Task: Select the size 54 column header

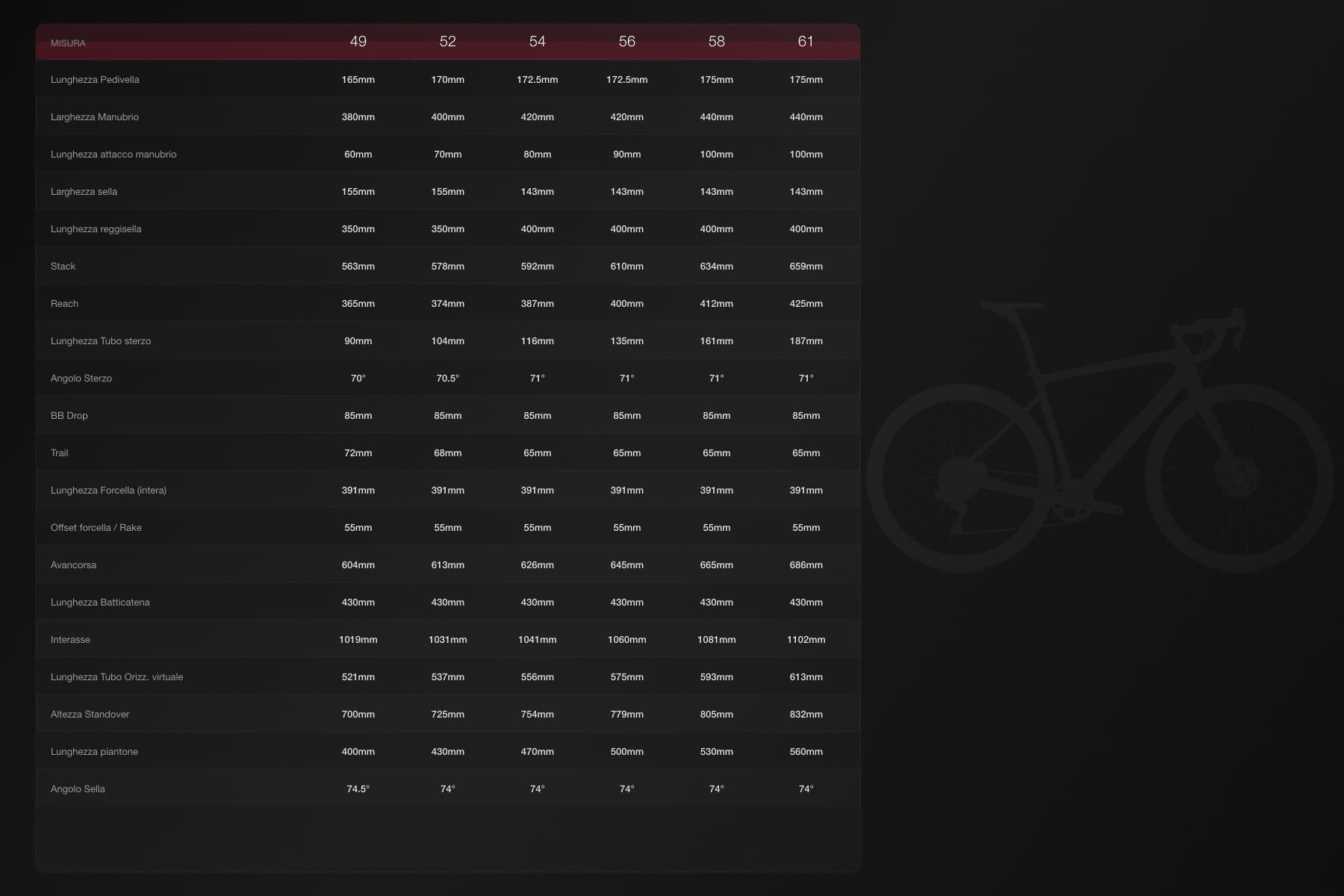Action: click(x=538, y=42)
